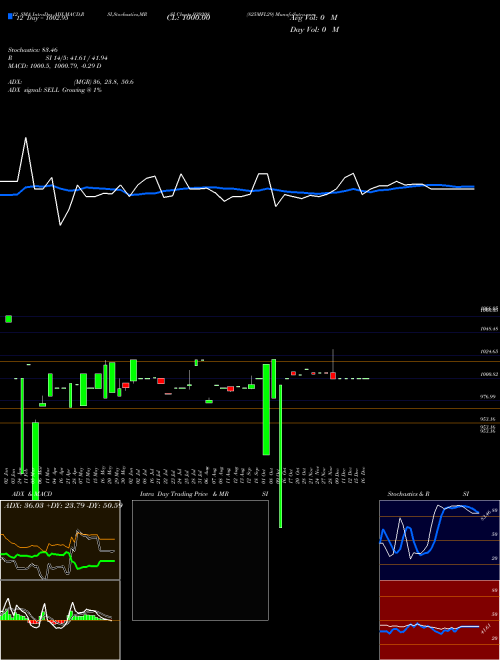The image size is (500, 660).
Task: Select the 'Avg Vol: 0 M' text
Action: (x=314, y=18)
